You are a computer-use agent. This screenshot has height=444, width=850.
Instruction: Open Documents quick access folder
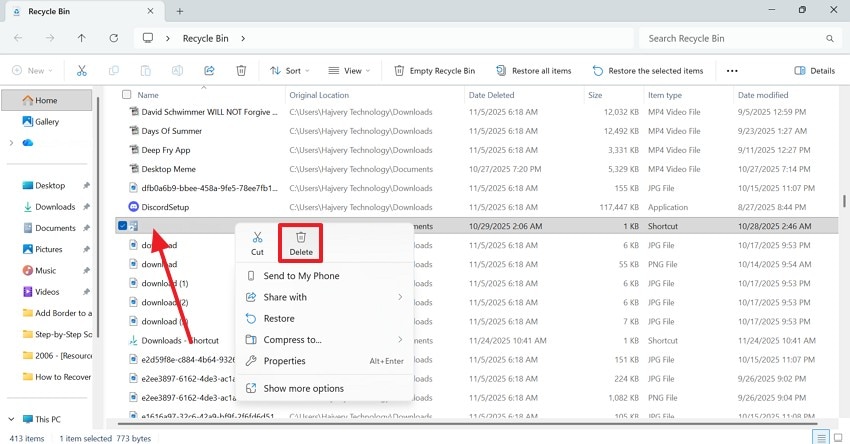[55, 228]
